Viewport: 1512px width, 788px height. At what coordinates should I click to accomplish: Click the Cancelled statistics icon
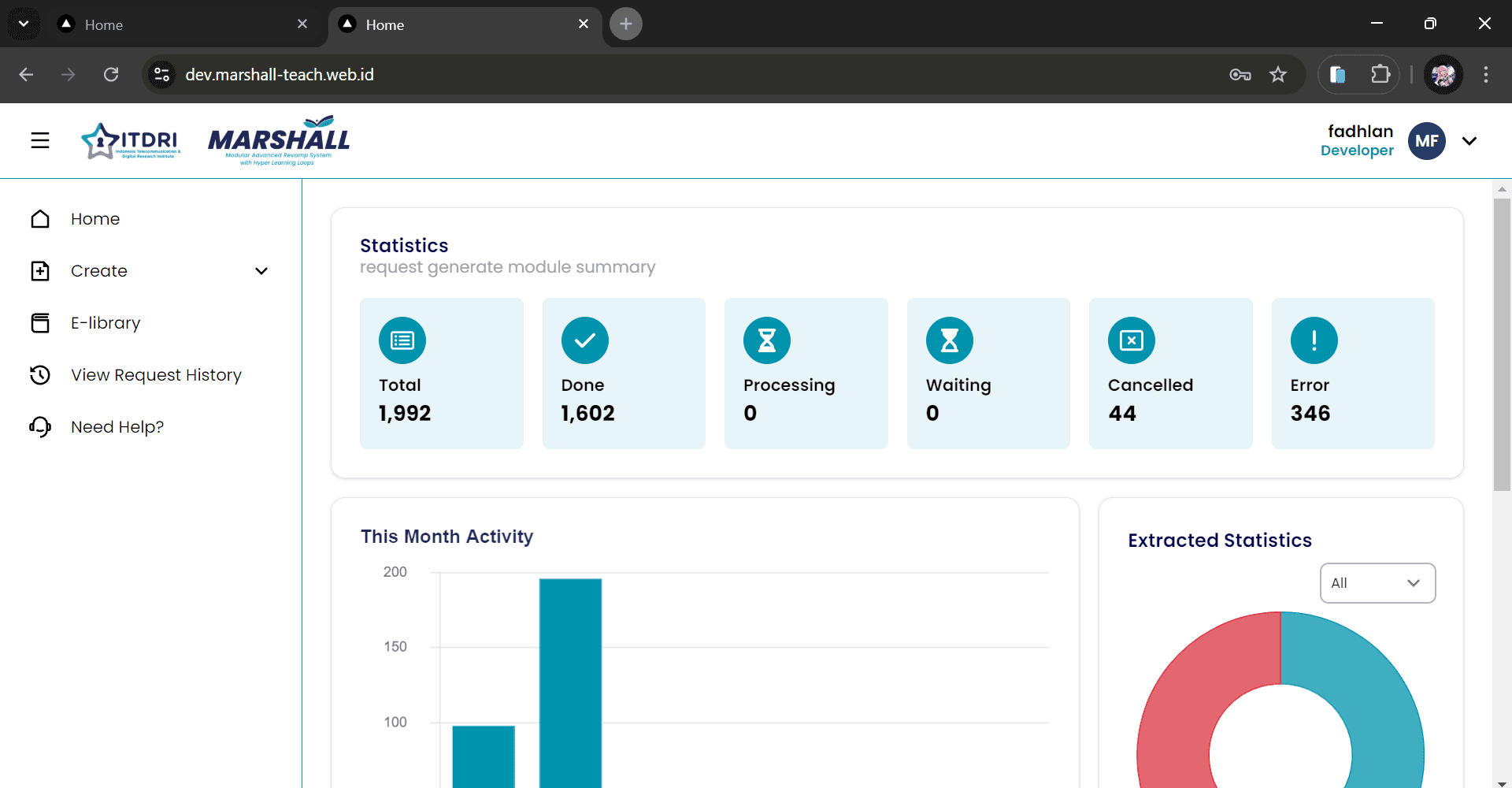click(x=1131, y=340)
